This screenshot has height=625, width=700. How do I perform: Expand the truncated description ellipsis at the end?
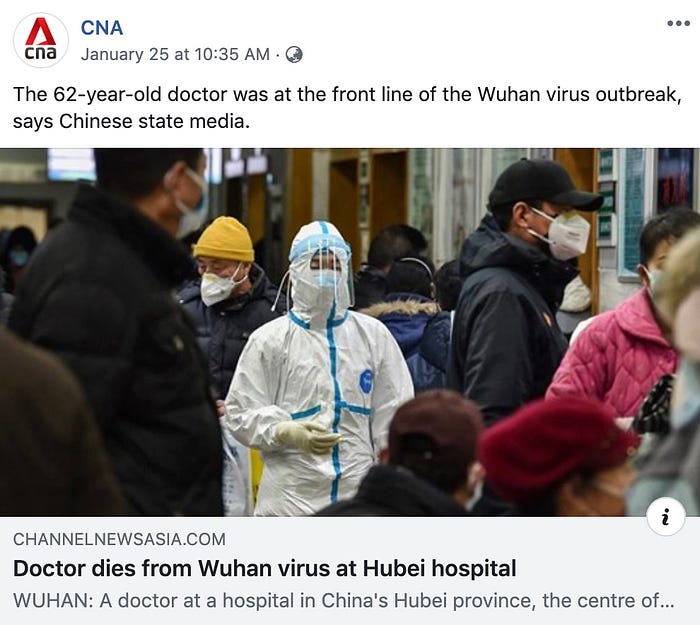click(667, 601)
